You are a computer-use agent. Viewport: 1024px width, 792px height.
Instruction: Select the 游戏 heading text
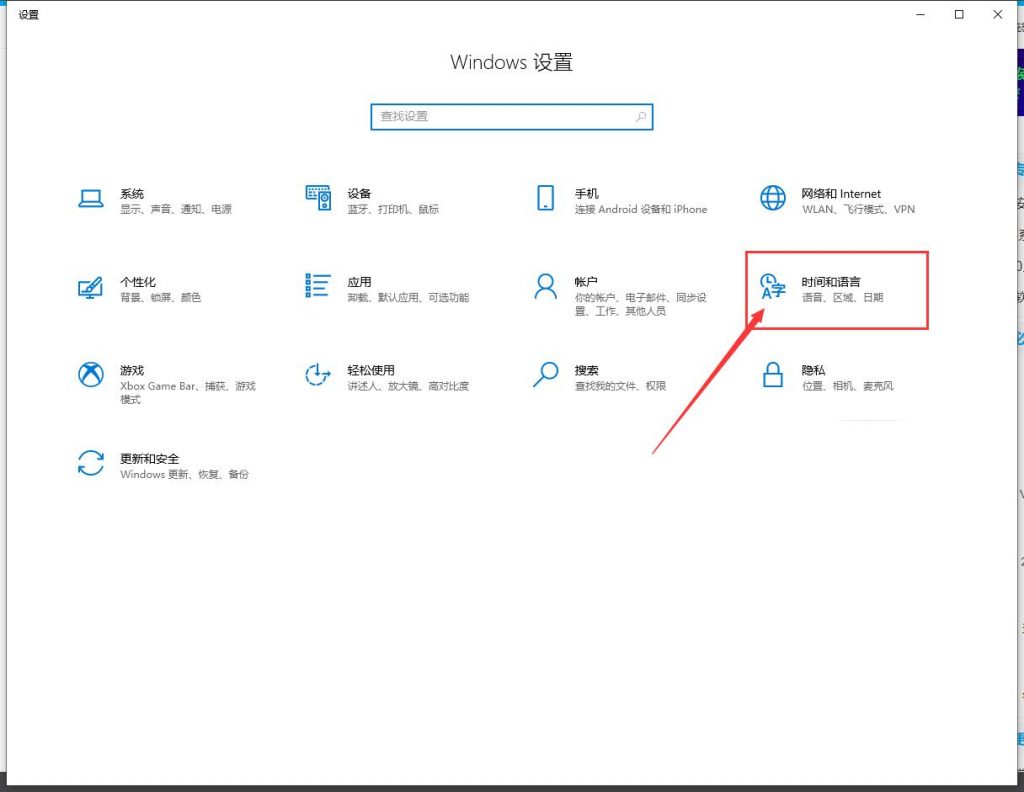click(132, 370)
